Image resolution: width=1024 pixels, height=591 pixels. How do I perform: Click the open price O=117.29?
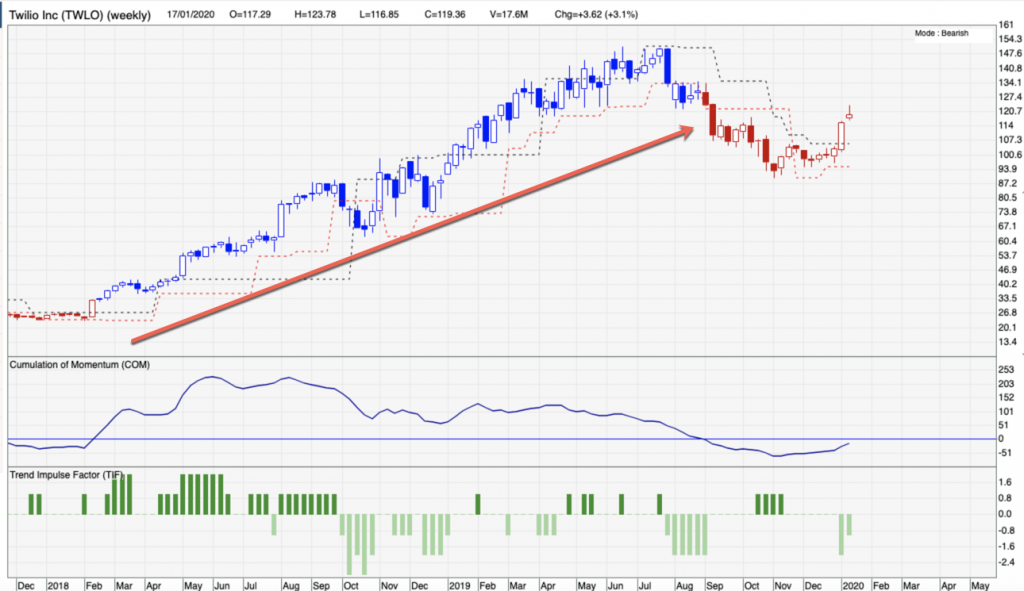click(x=250, y=14)
